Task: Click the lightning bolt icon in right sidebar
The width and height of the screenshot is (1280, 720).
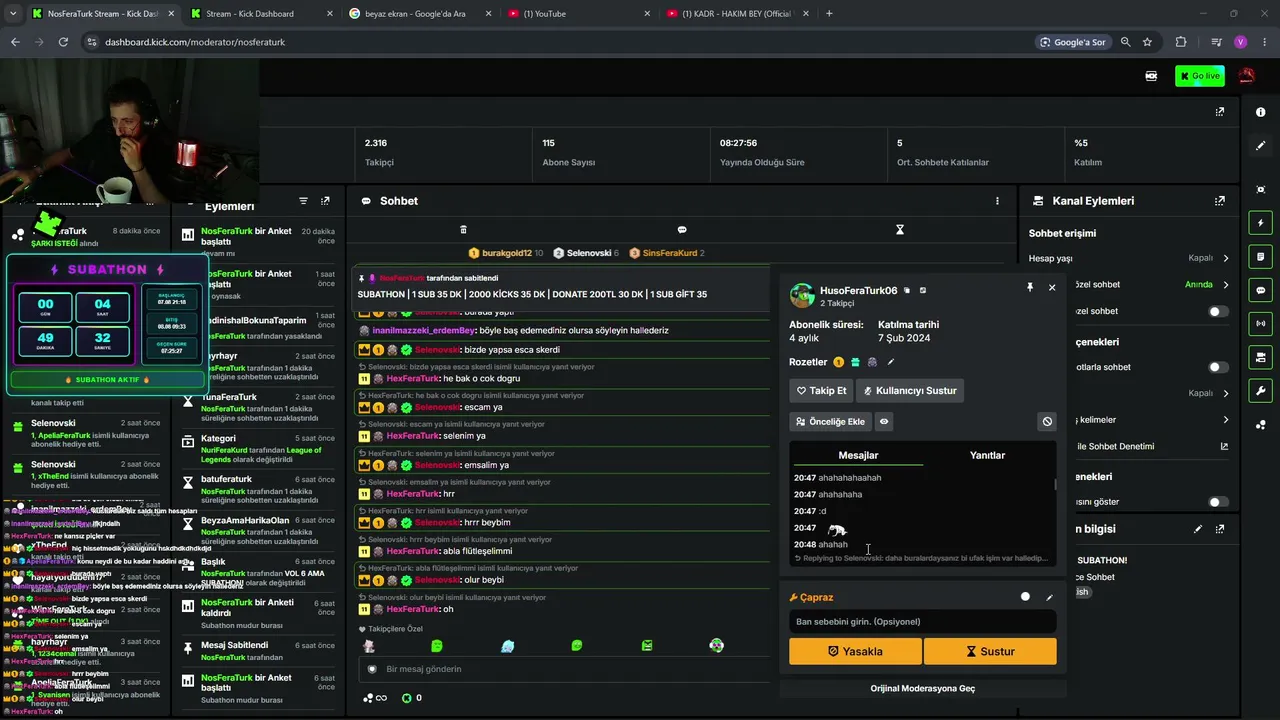Action: click(x=1261, y=223)
